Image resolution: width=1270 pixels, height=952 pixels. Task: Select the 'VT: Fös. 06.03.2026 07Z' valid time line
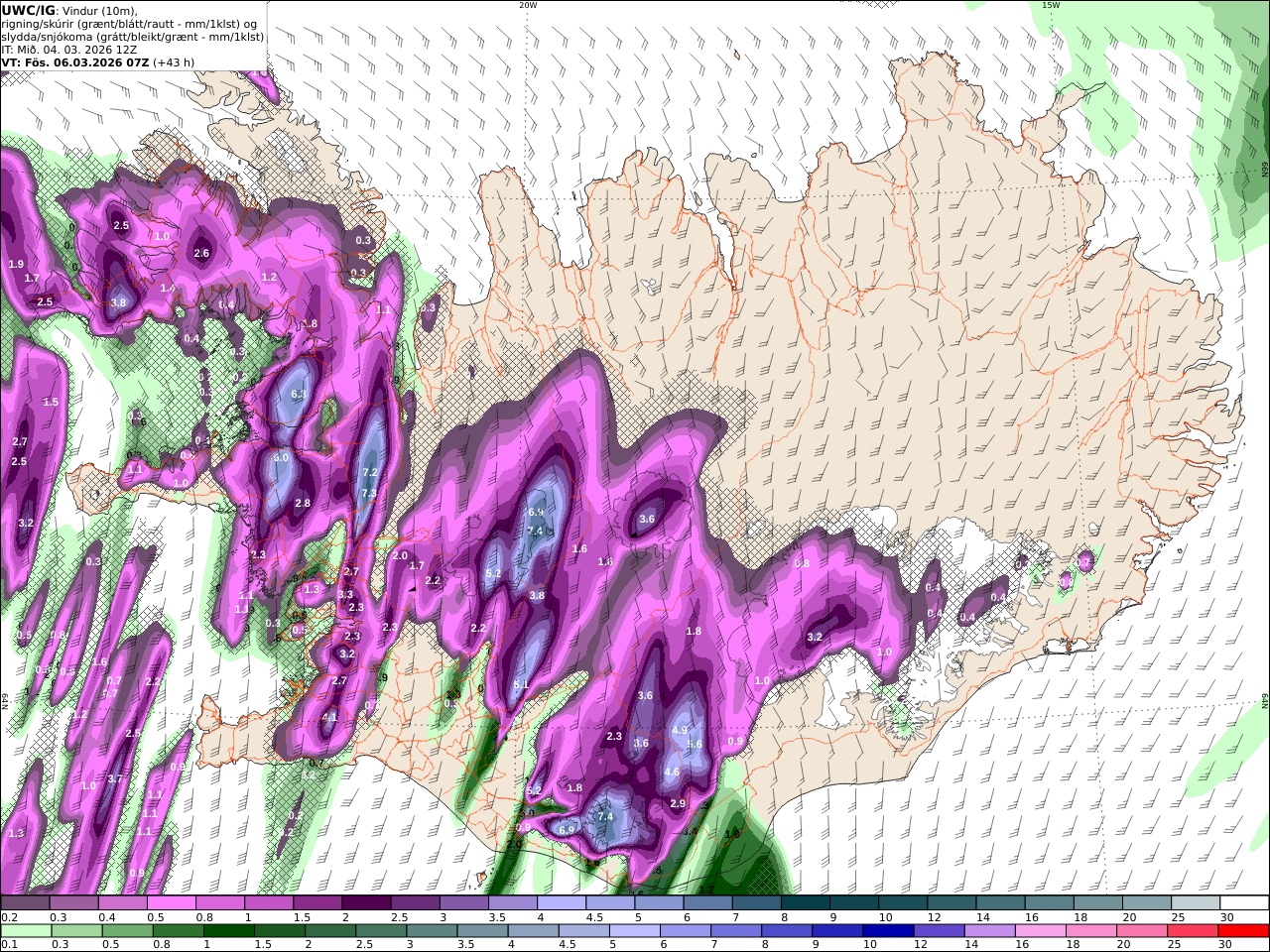(74, 62)
